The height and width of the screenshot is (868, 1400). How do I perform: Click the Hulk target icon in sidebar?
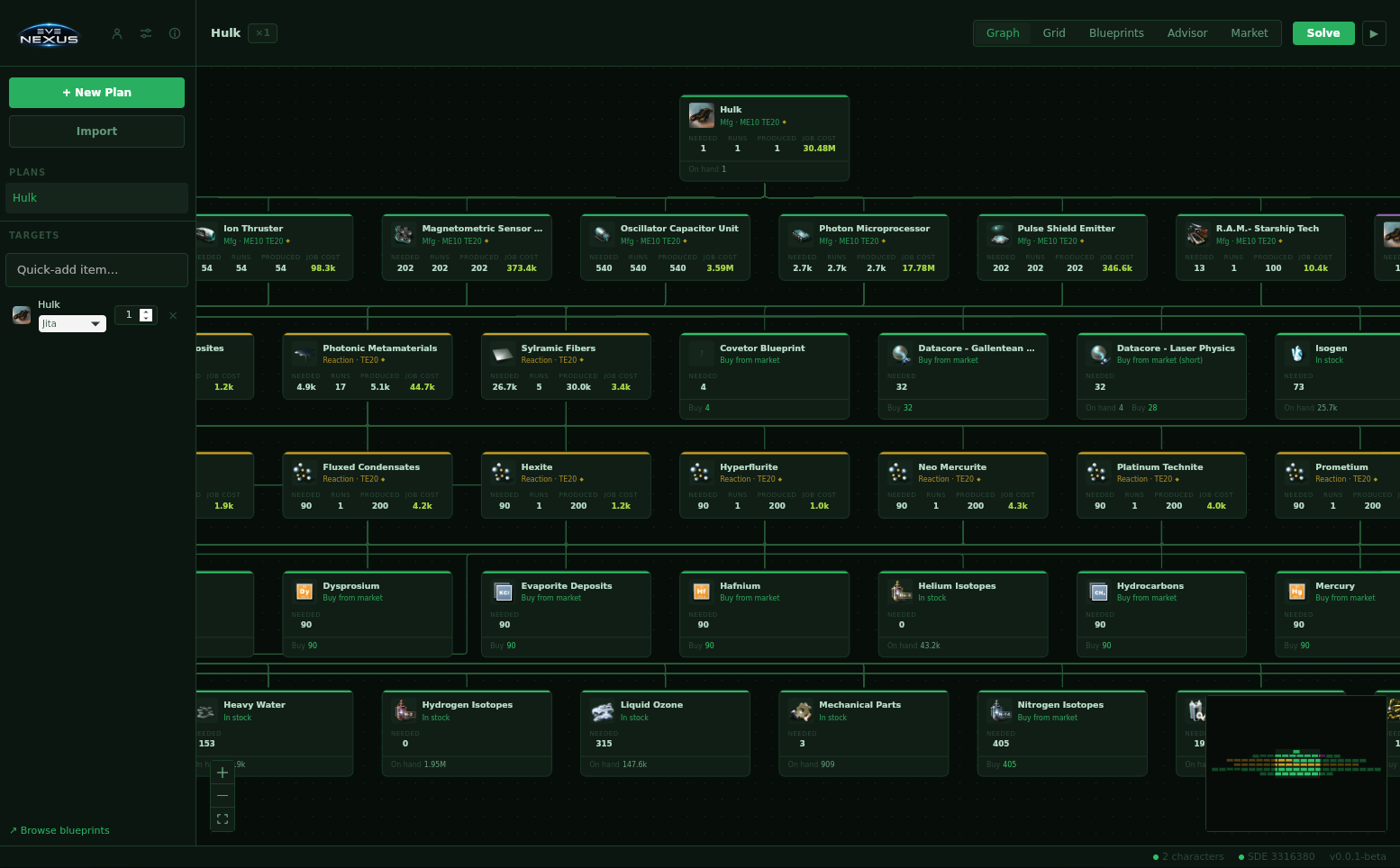(x=22, y=315)
